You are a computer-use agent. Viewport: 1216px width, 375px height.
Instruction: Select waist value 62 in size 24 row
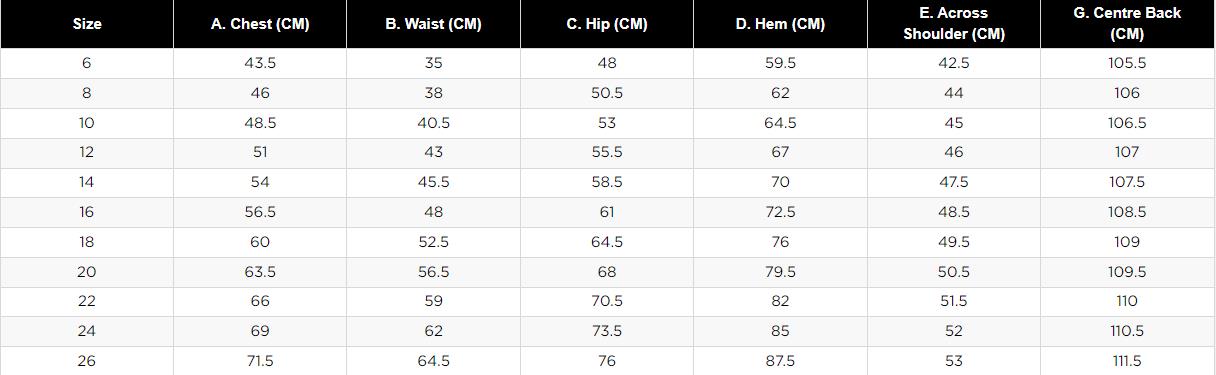pos(433,331)
